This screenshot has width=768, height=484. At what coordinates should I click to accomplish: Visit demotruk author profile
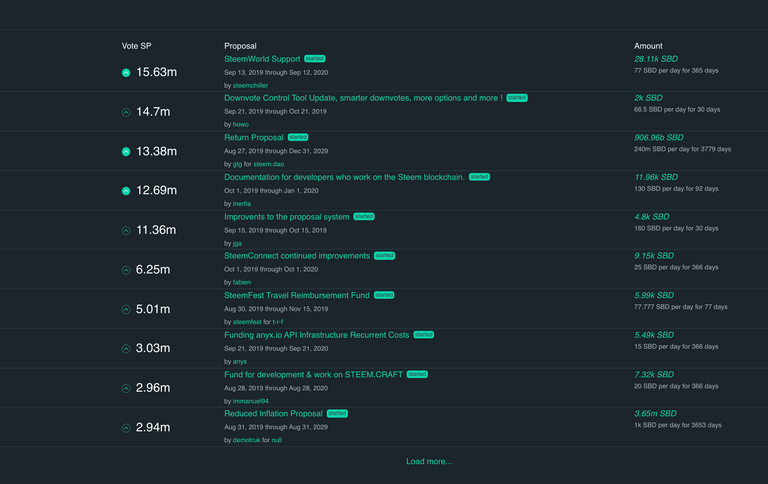tap(246, 440)
